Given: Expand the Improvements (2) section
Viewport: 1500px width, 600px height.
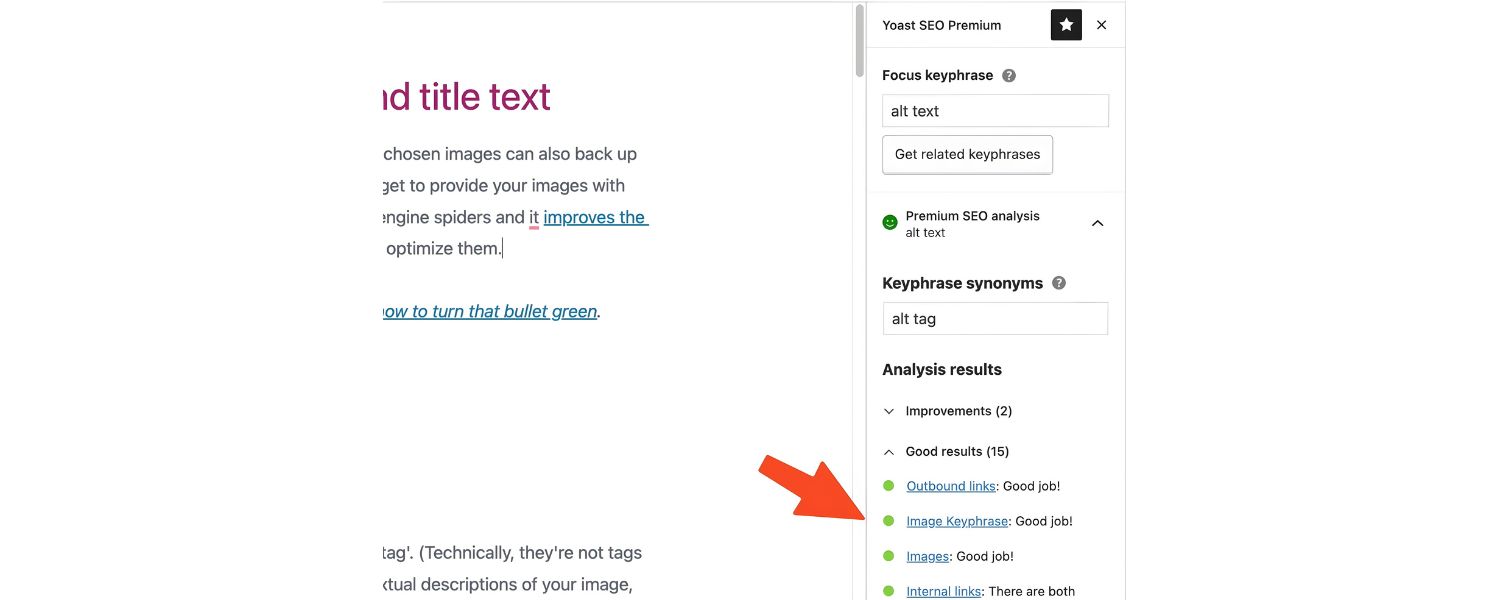Looking at the screenshot, I should (889, 410).
